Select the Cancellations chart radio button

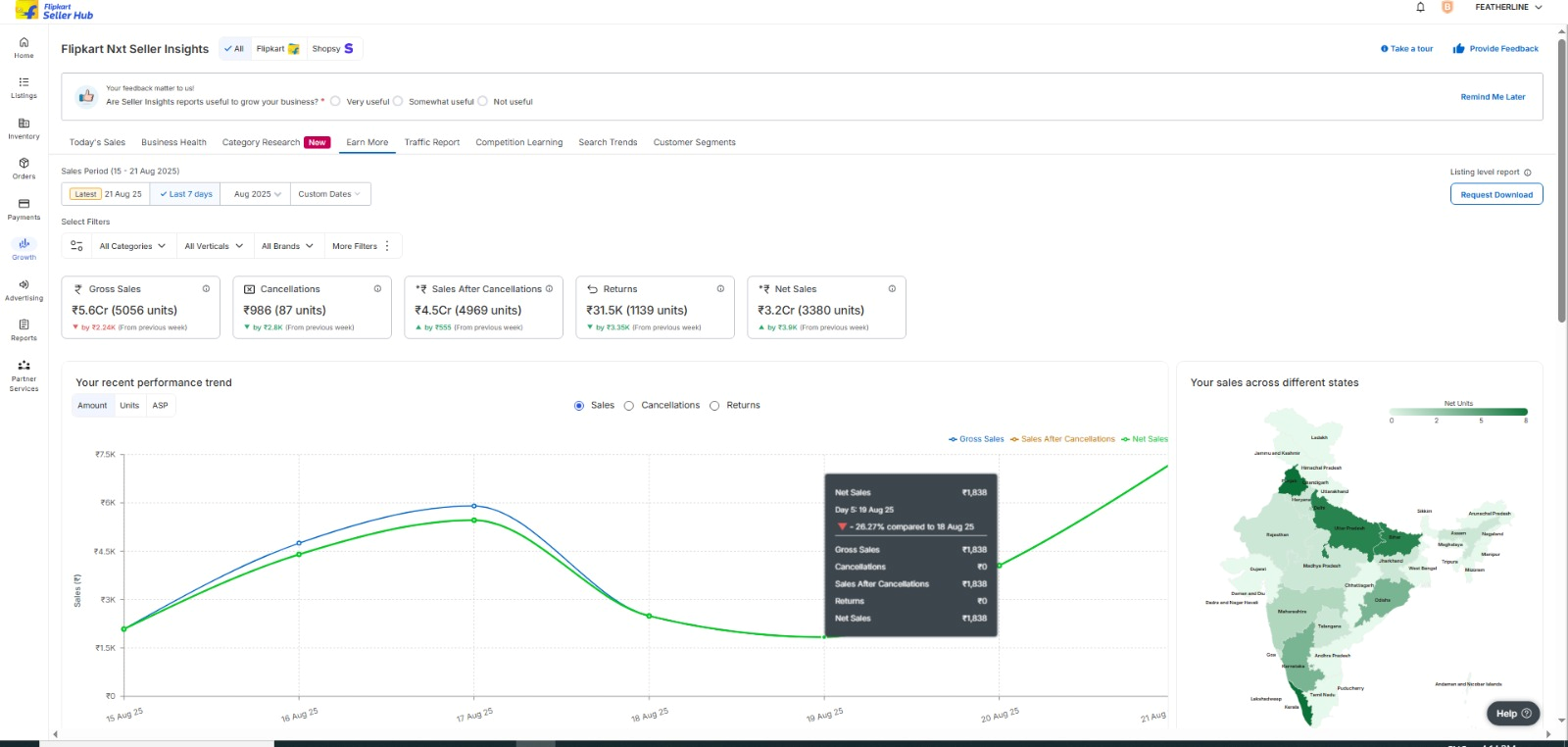click(x=629, y=406)
